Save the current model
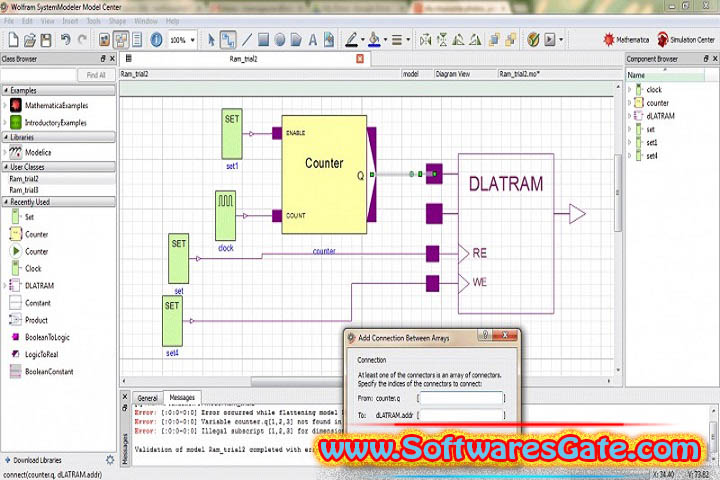This screenshot has height=480, width=720. [46, 40]
